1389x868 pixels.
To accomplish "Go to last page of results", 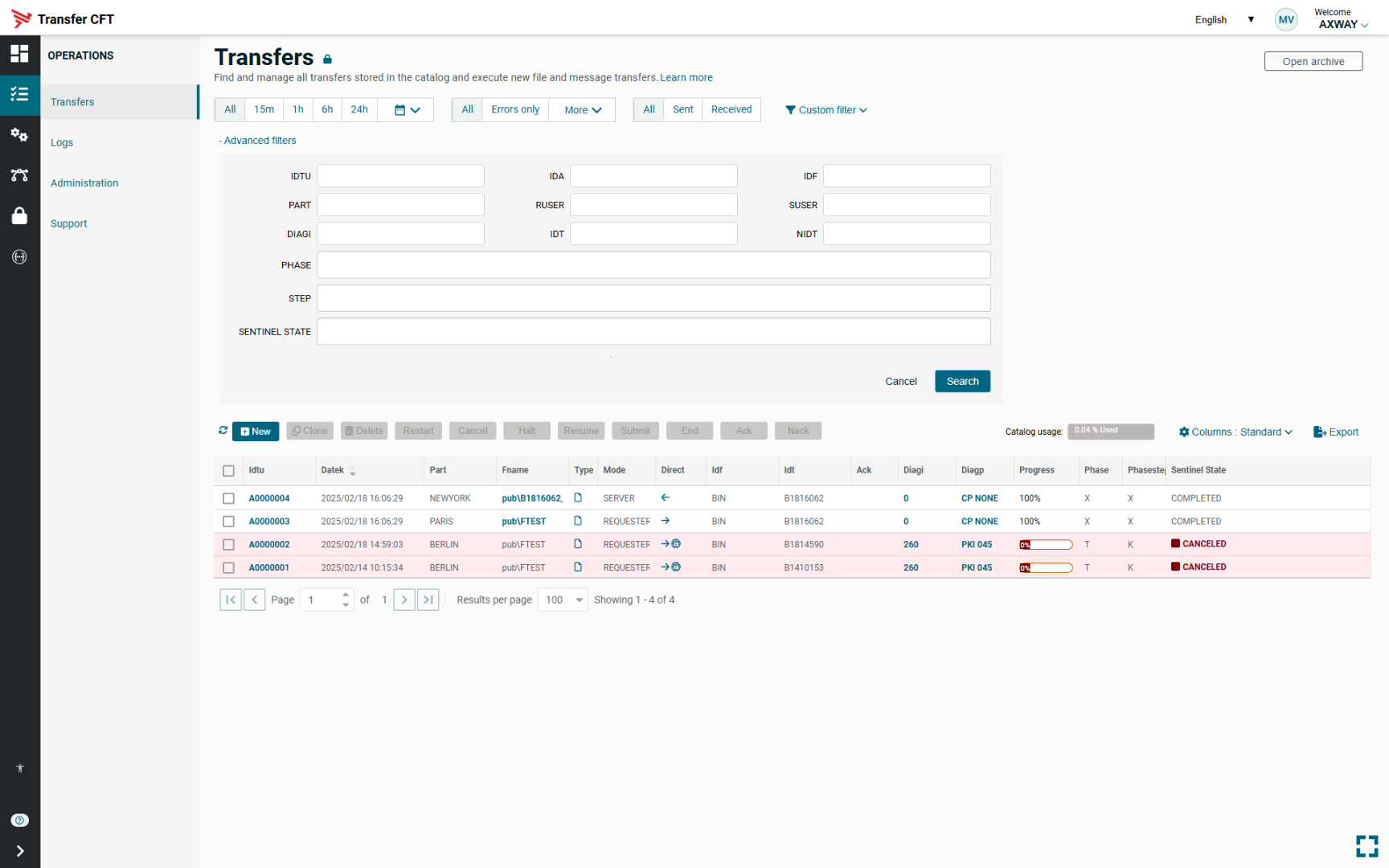I will [x=428, y=600].
